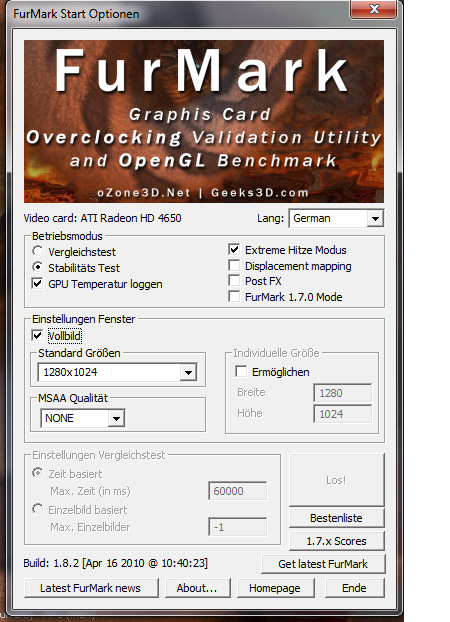Check Ermöglichen for individual size
Screen dimensions: 450x622
click(241, 372)
